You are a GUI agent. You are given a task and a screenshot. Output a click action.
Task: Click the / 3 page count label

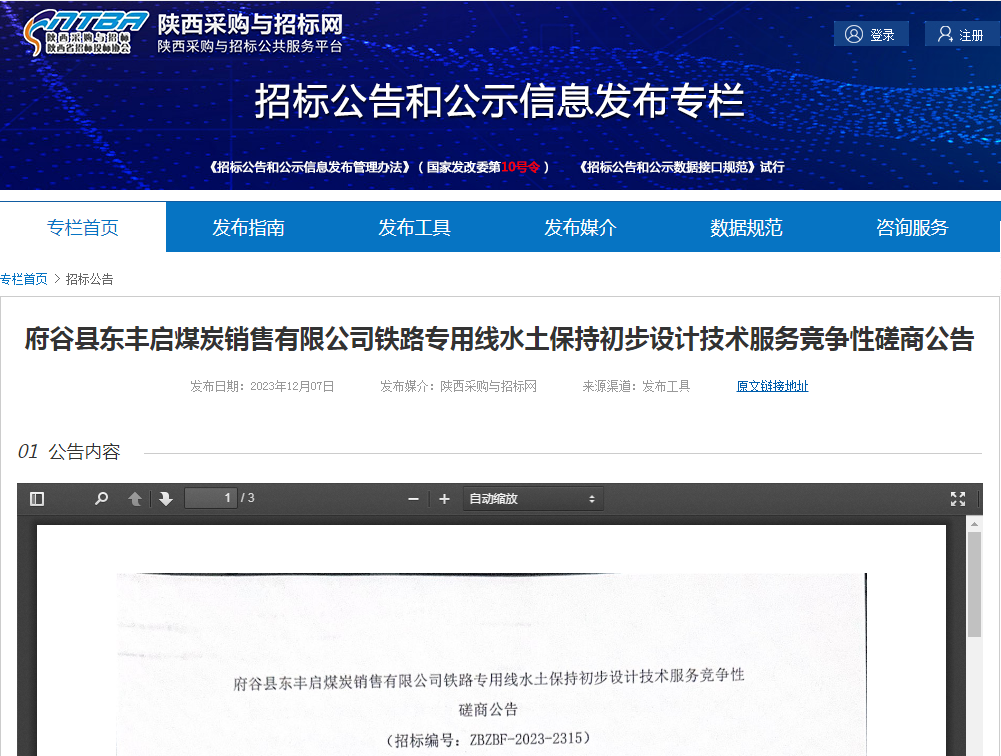click(248, 498)
